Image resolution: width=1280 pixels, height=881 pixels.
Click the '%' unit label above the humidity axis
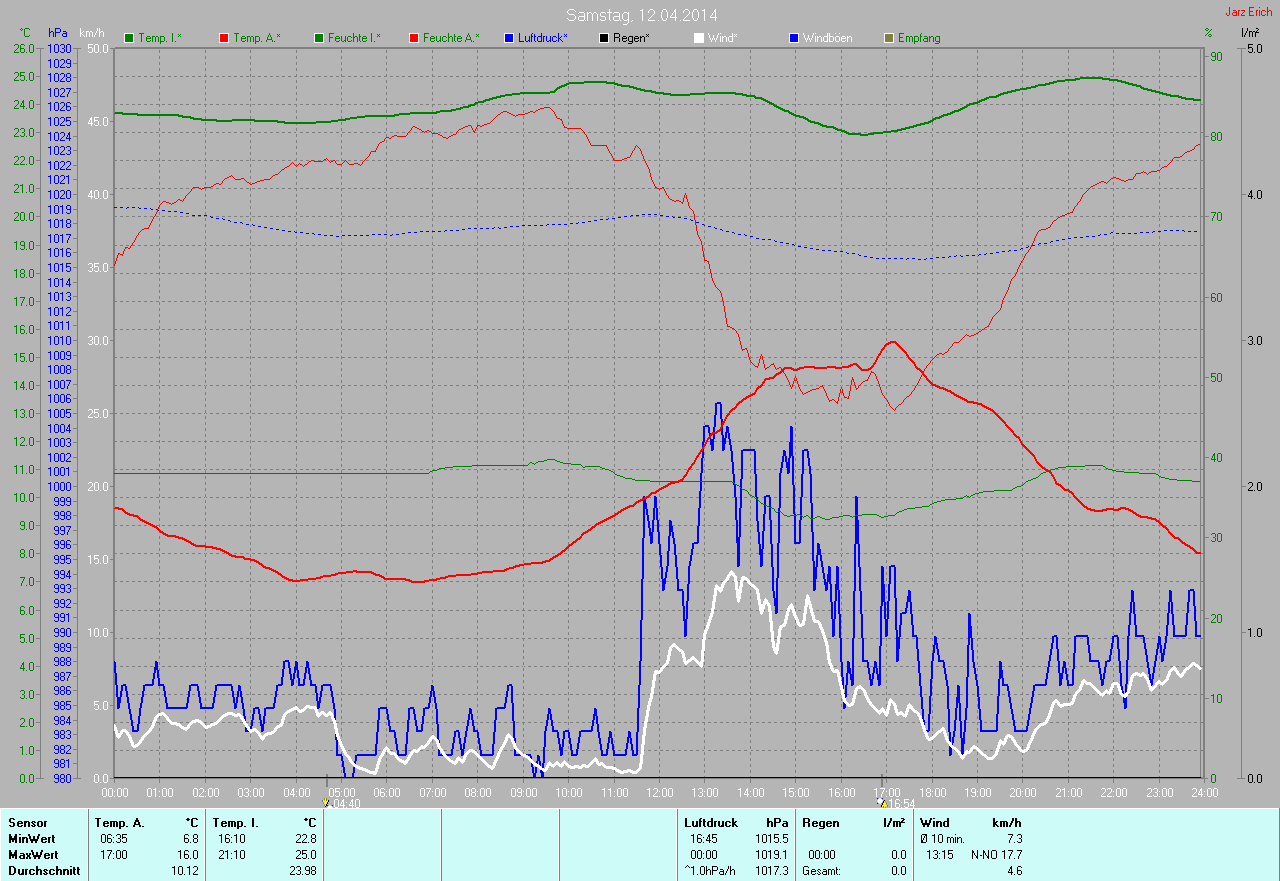(1208, 33)
